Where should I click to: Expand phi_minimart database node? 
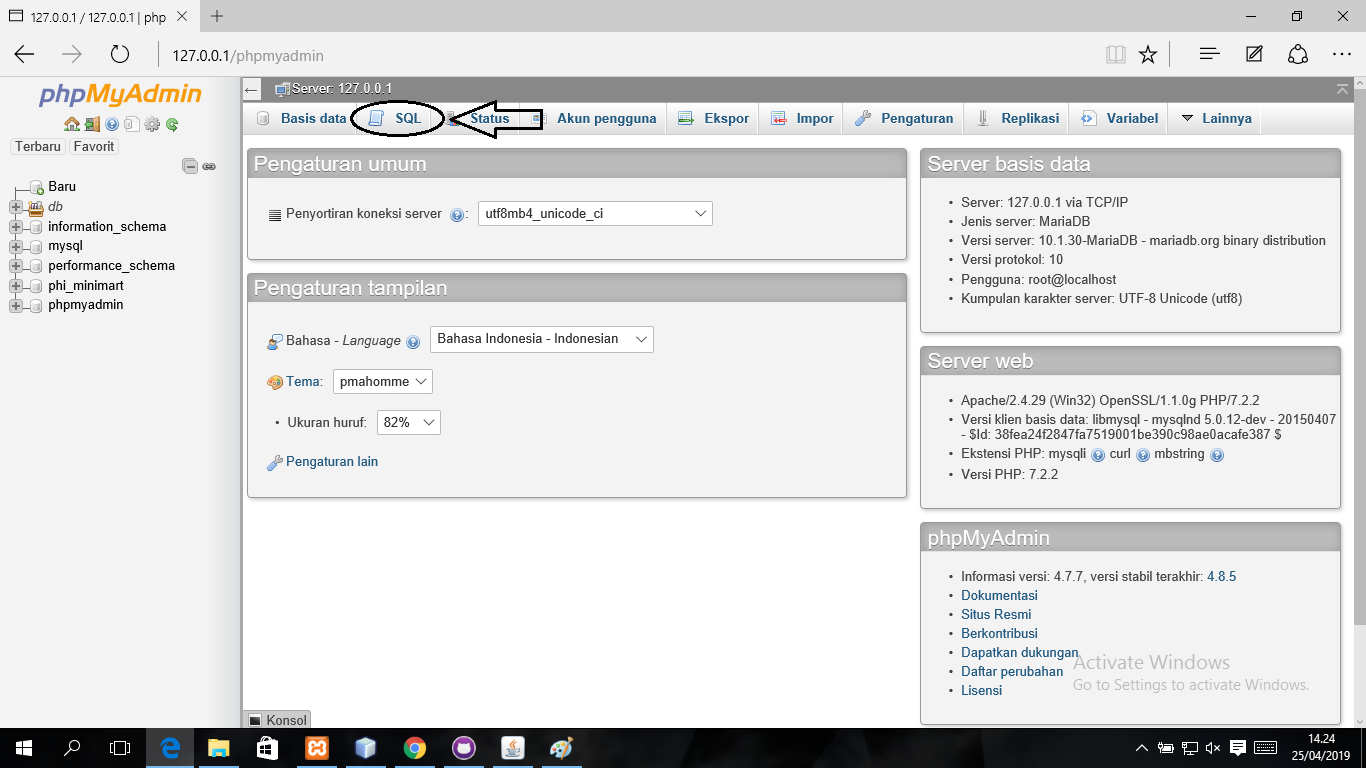tap(15, 286)
